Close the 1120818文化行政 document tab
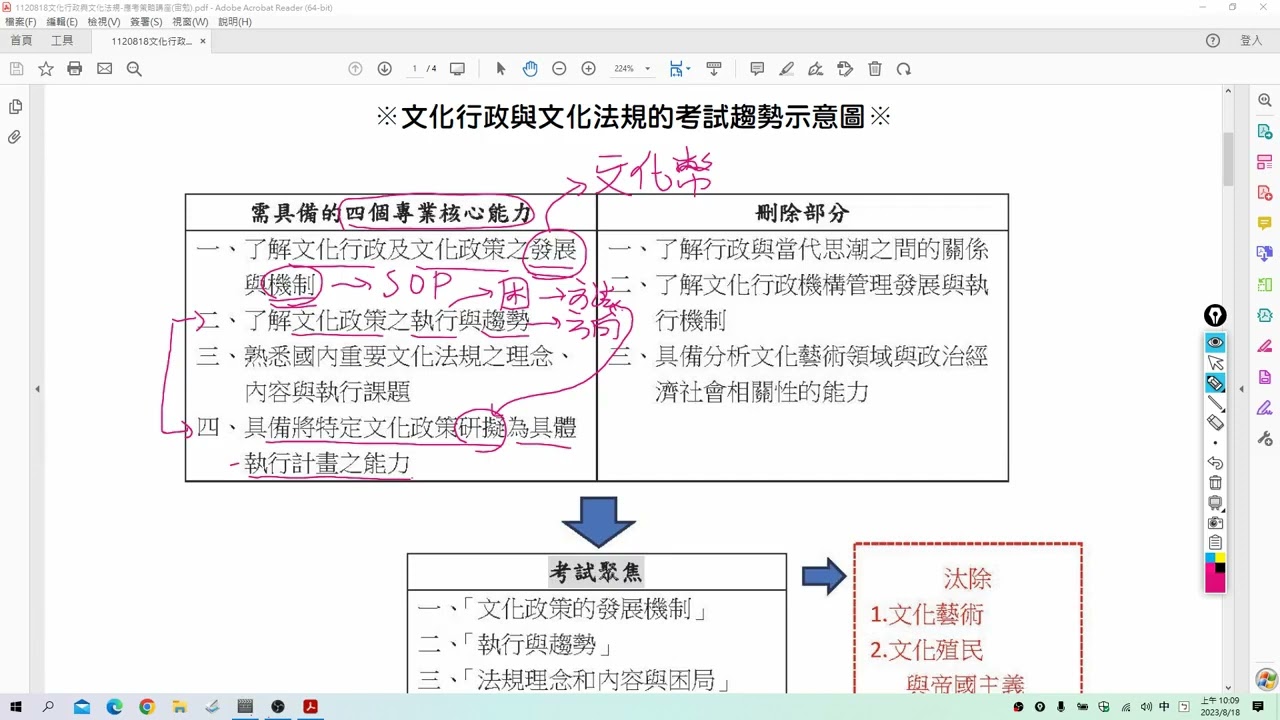 coord(203,41)
